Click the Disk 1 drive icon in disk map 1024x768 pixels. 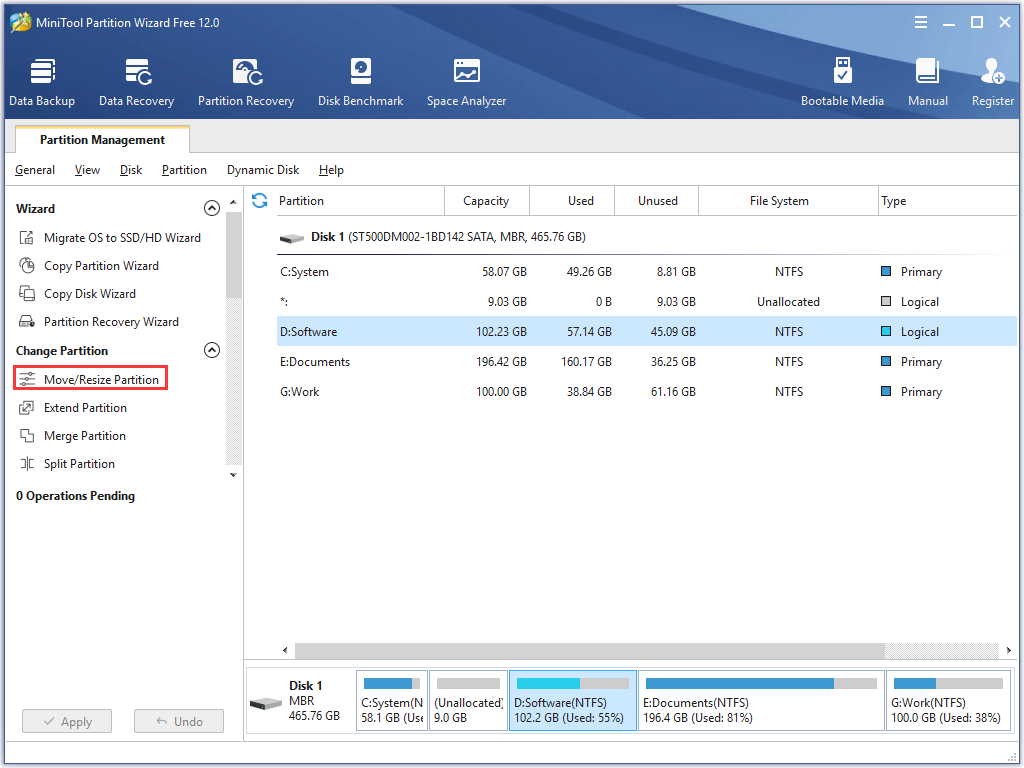pos(266,703)
